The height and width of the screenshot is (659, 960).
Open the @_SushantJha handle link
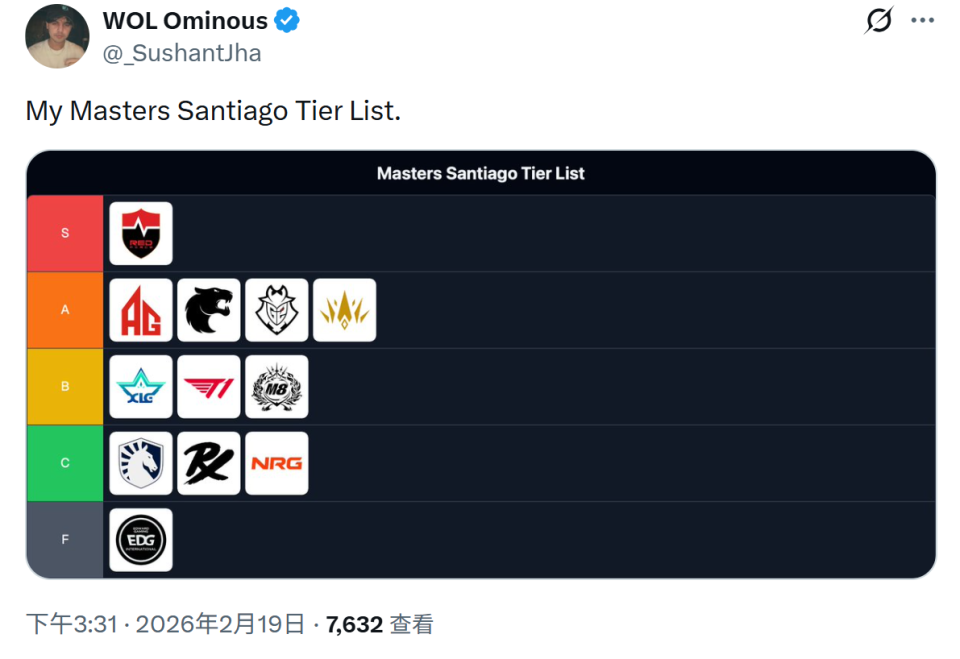click(182, 53)
